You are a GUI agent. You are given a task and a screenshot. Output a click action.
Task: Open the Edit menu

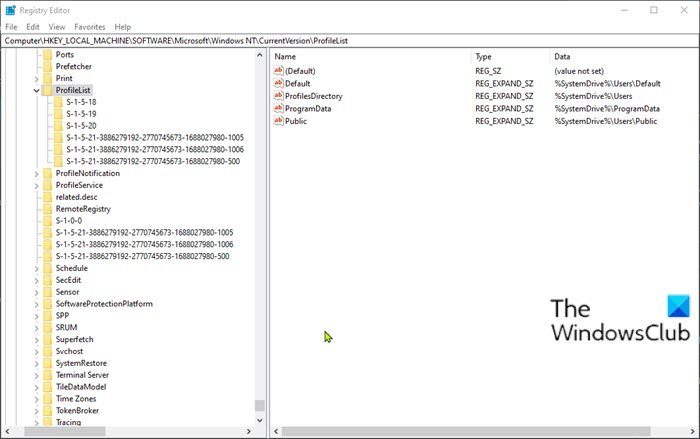click(33, 27)
